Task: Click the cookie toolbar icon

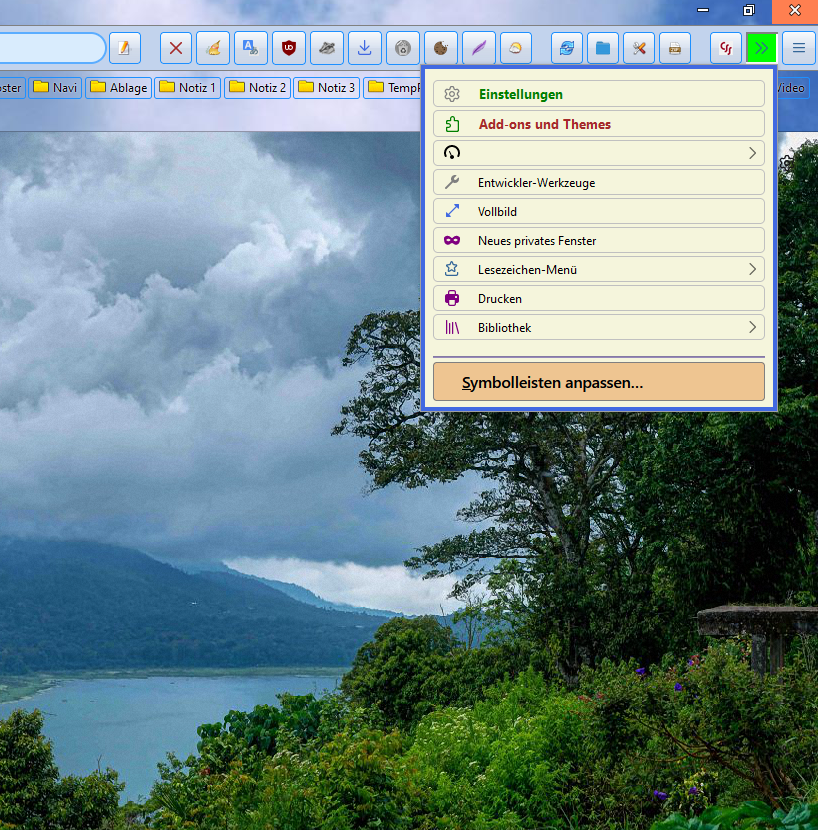Action: pyautogui.click(x=441, y=48)
